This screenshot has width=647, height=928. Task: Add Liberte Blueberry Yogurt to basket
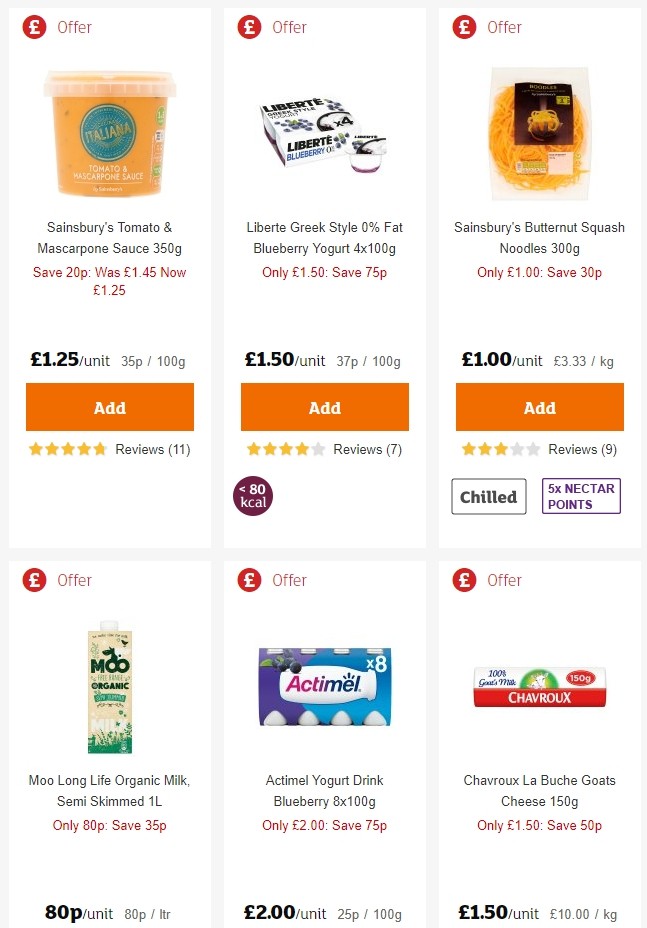click(324, 407)
